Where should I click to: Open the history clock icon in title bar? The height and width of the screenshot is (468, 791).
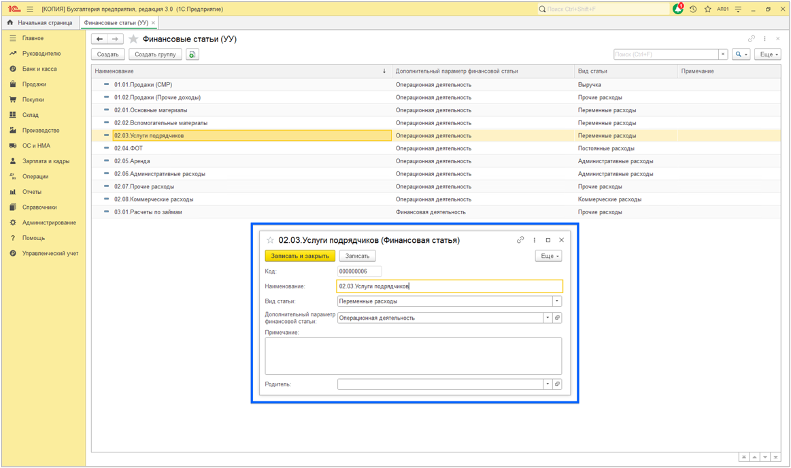(693, 8)
